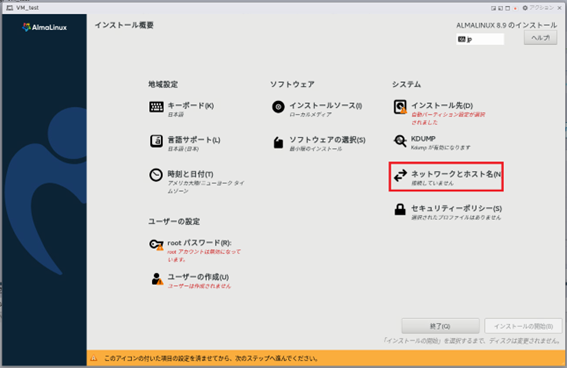This screenshot has width=567, height=368.
Task: Click the 地域設定 section heading
Action: pyautogui.click(x=163, y=84)
